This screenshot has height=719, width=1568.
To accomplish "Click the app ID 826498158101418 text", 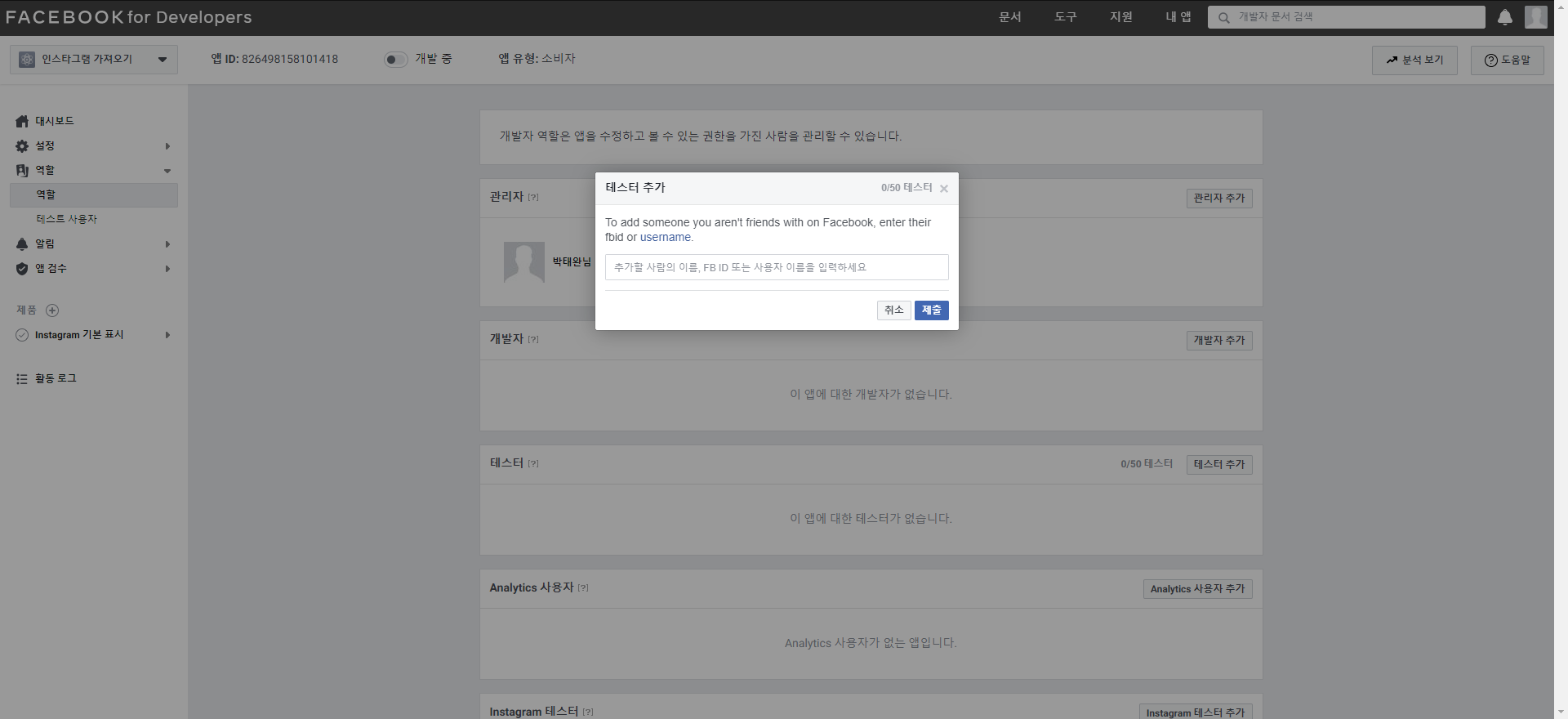I will point(290,59).
